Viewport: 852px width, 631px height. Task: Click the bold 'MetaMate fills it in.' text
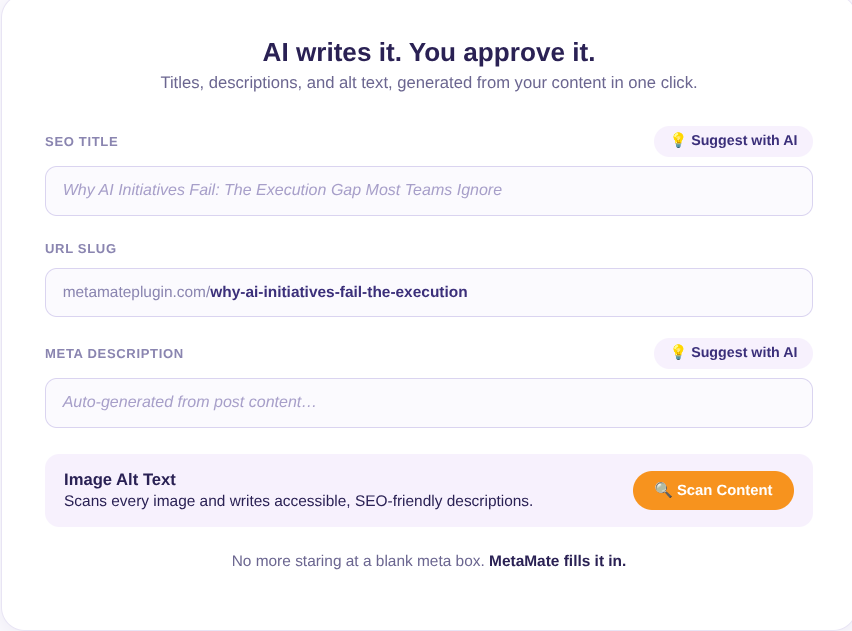pos(557,561)
